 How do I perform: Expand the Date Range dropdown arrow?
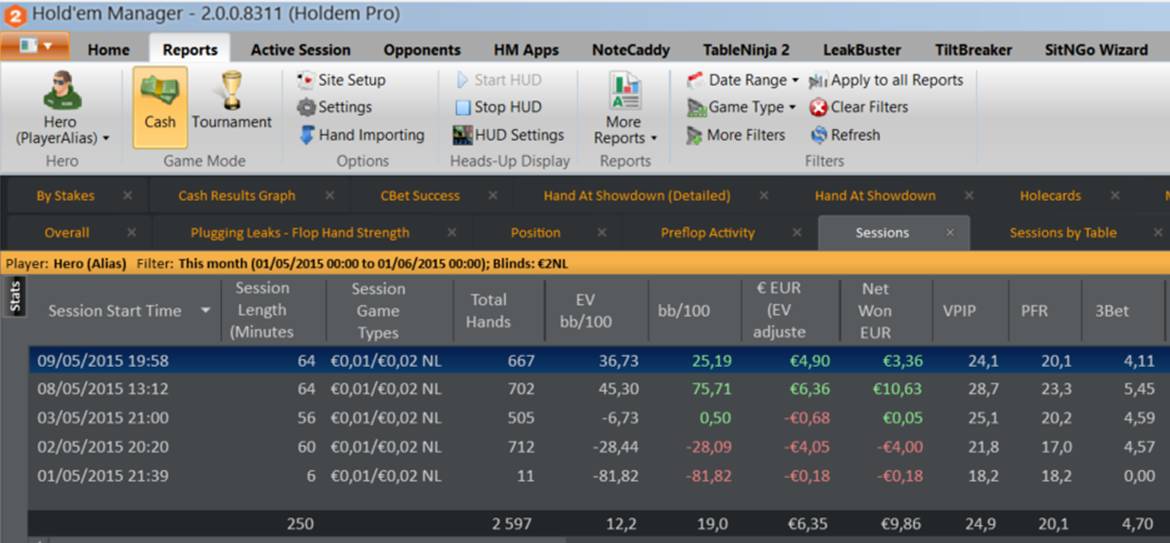tap(795, 81)
